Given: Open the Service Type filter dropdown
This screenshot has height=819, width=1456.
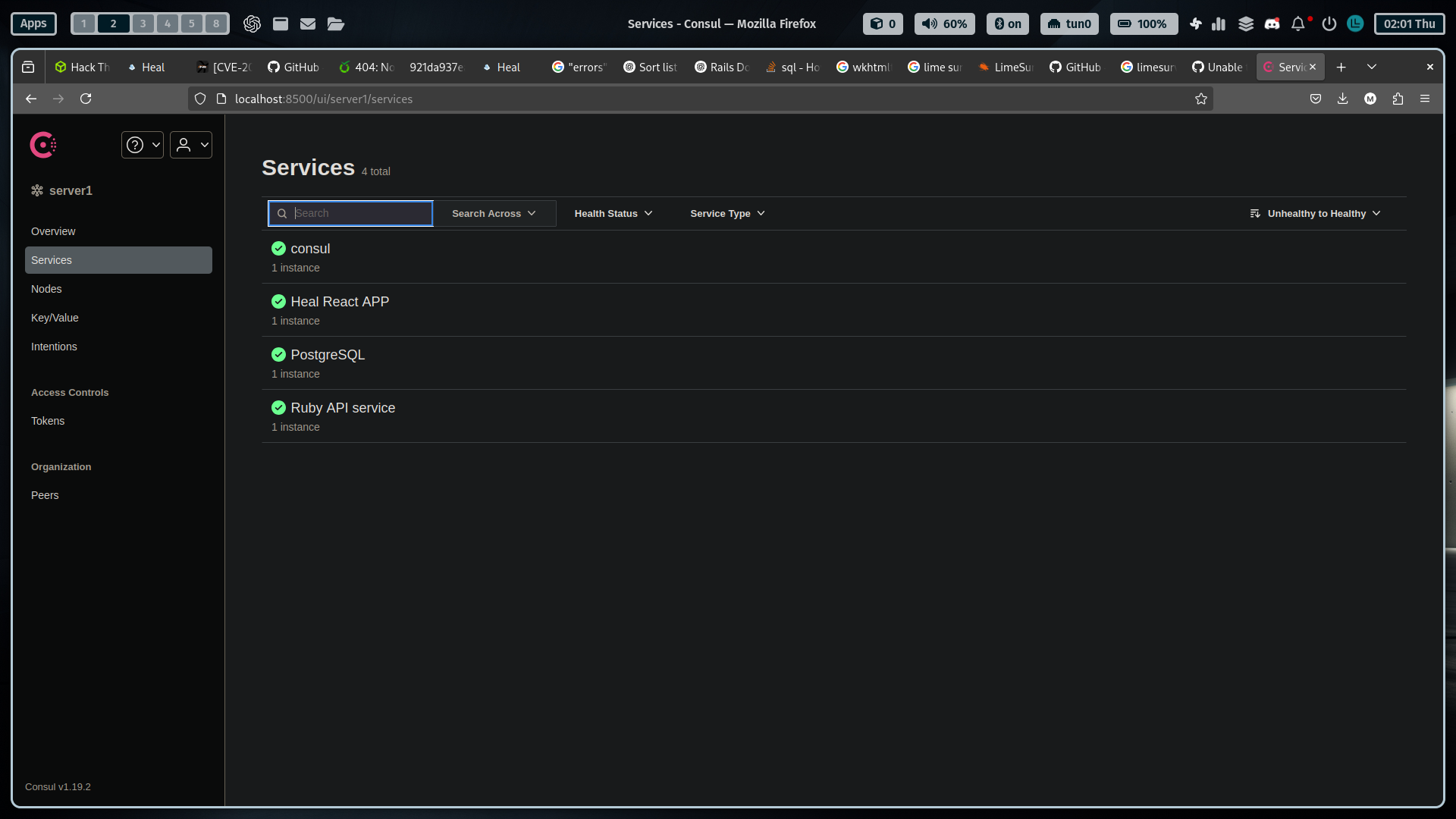Looking at the screenshot, I should (x=727, y=214).
